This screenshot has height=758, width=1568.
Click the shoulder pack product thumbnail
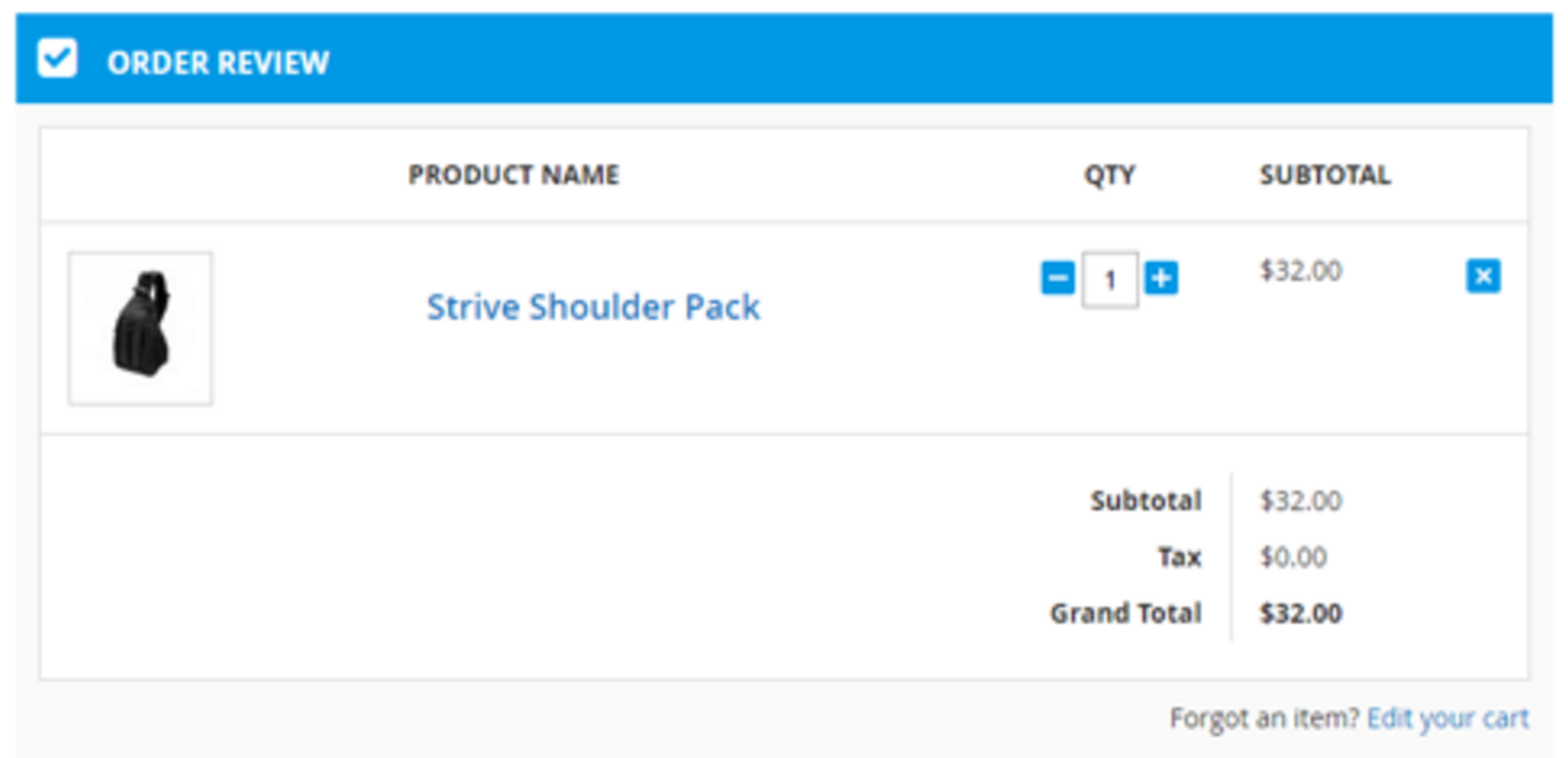(x=140, y=328)
